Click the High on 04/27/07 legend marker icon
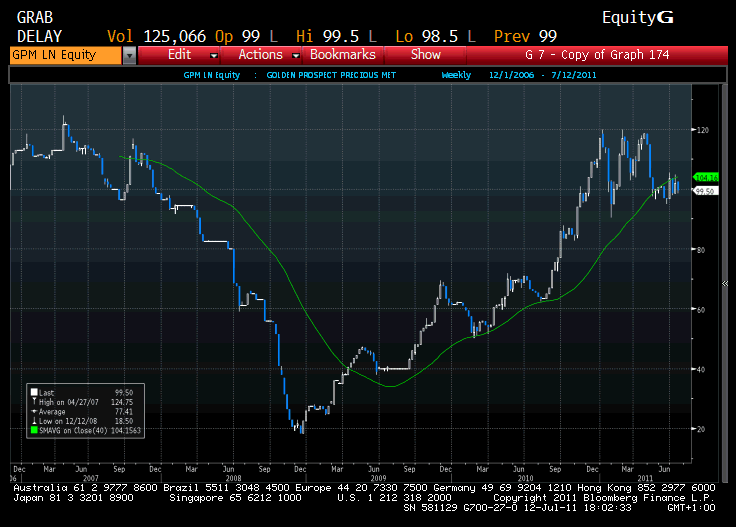Image resolution: width=736 pixels, height=527 pixels. tap(34, 402)
